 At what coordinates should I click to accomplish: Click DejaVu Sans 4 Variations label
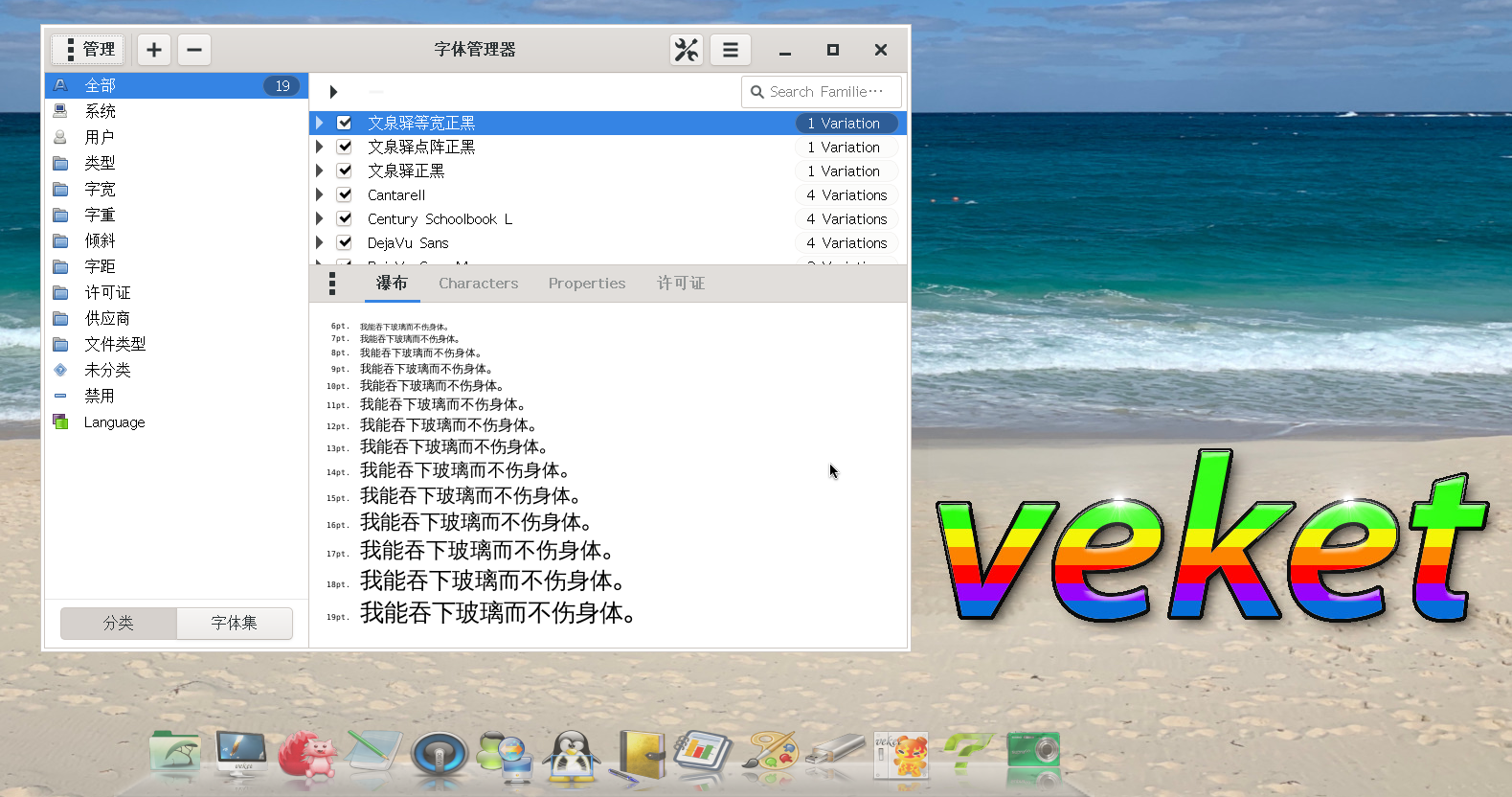(846, 242)
